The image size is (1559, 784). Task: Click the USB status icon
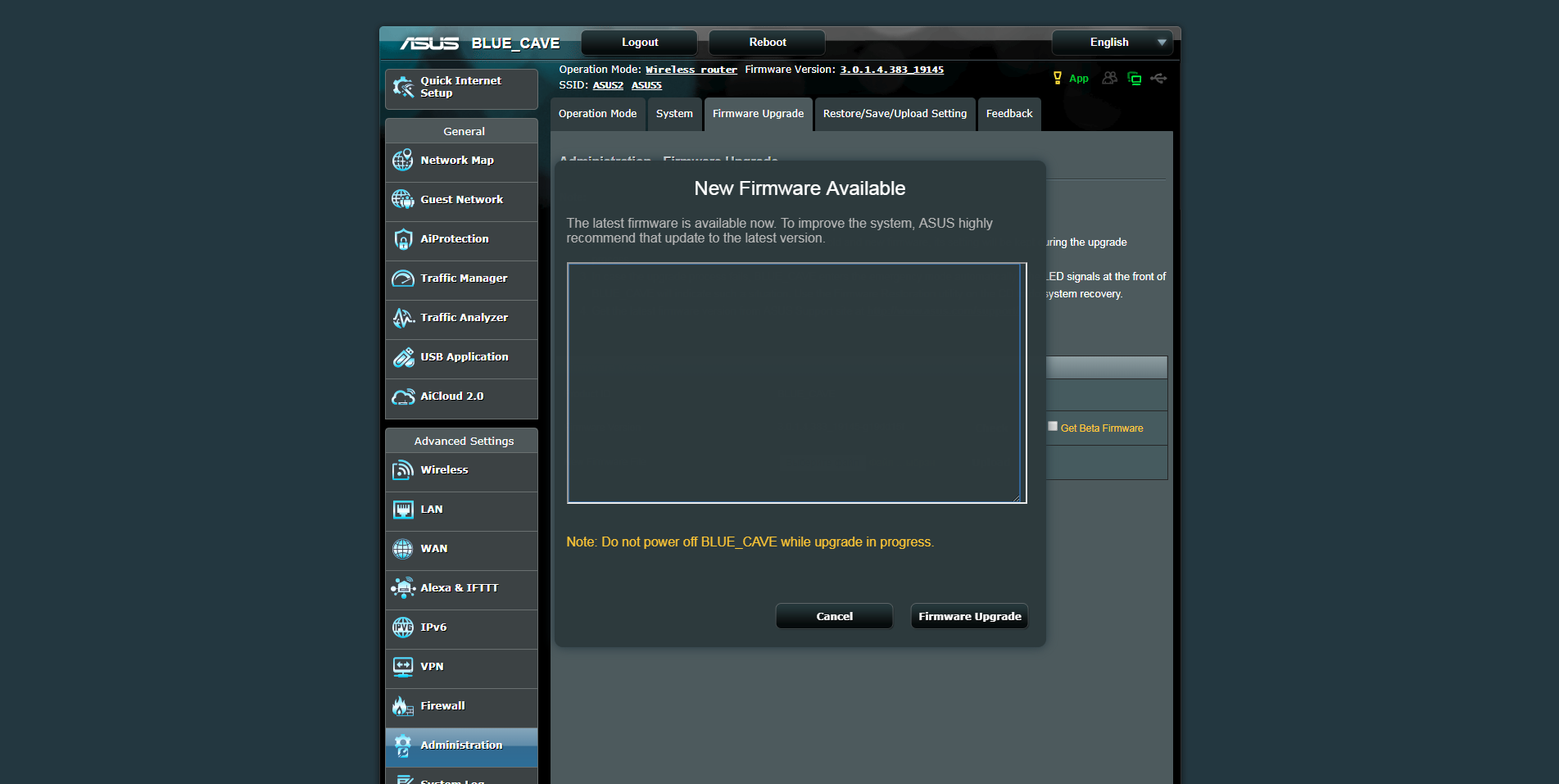click(1158, 78)
